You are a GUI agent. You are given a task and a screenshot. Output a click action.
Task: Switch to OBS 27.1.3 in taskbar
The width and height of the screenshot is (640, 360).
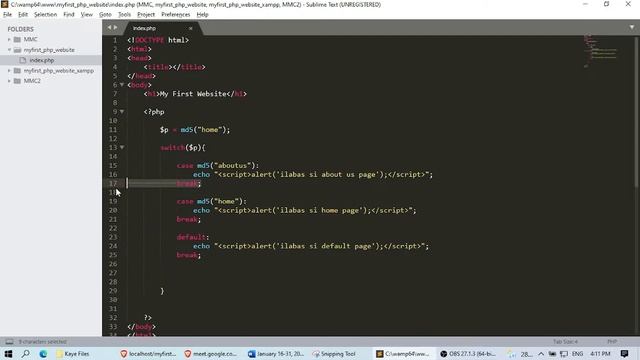pyautogui.click(x=468, y=354)
